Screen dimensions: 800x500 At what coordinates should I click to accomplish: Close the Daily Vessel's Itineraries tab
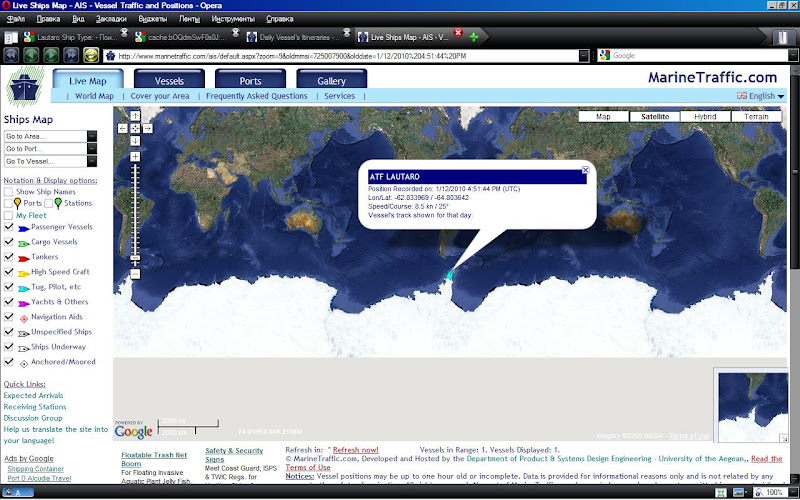click(x=347, y=33)
